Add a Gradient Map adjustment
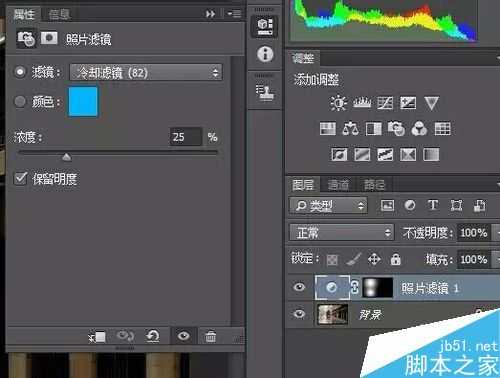Screen dimensions: 500x378 (x=431, y=154)
